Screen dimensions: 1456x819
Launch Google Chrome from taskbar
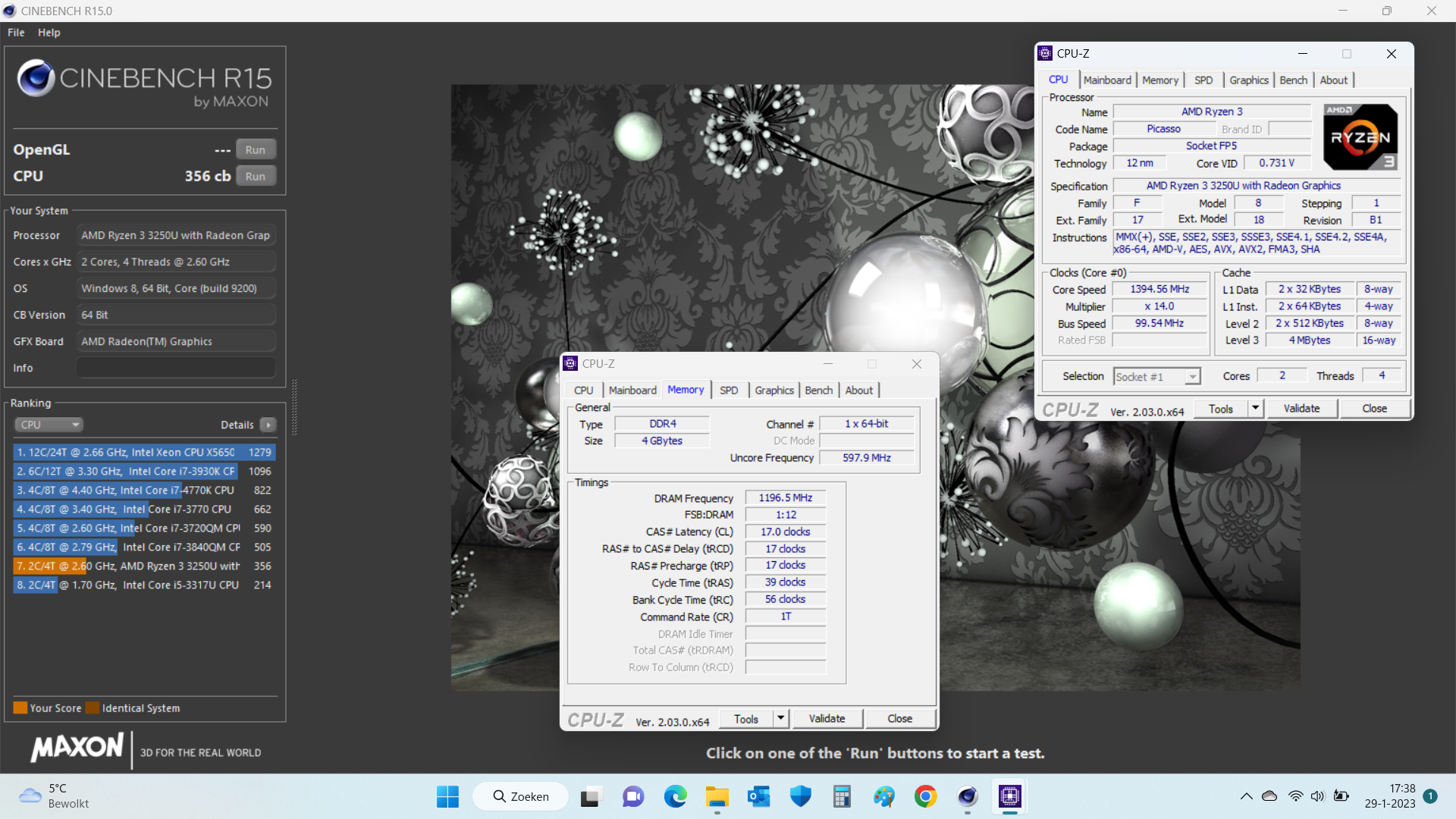[x=925, y=797]
